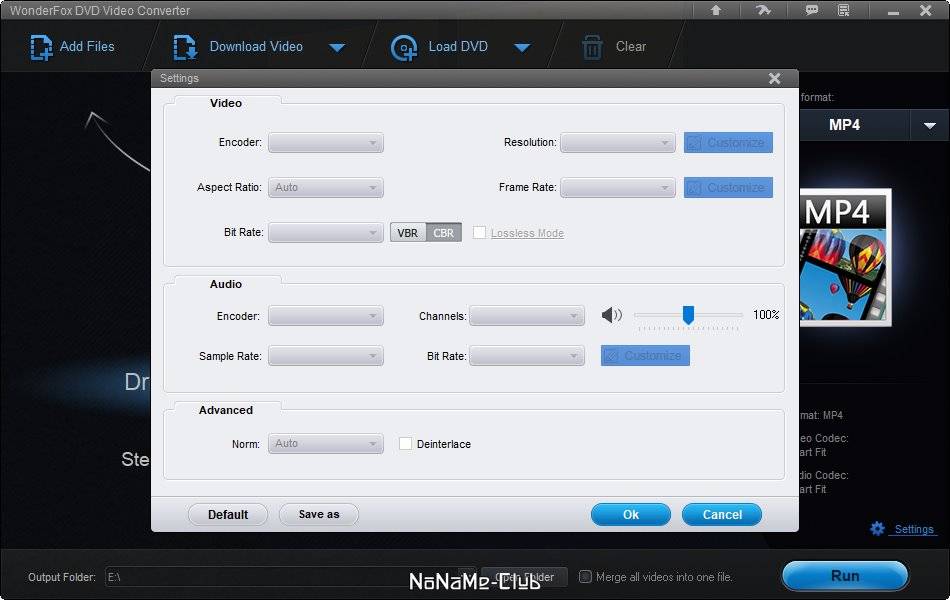Open the Aspect Ratio dropdown
Screen dimensions: 950x600
click(326, 187)
